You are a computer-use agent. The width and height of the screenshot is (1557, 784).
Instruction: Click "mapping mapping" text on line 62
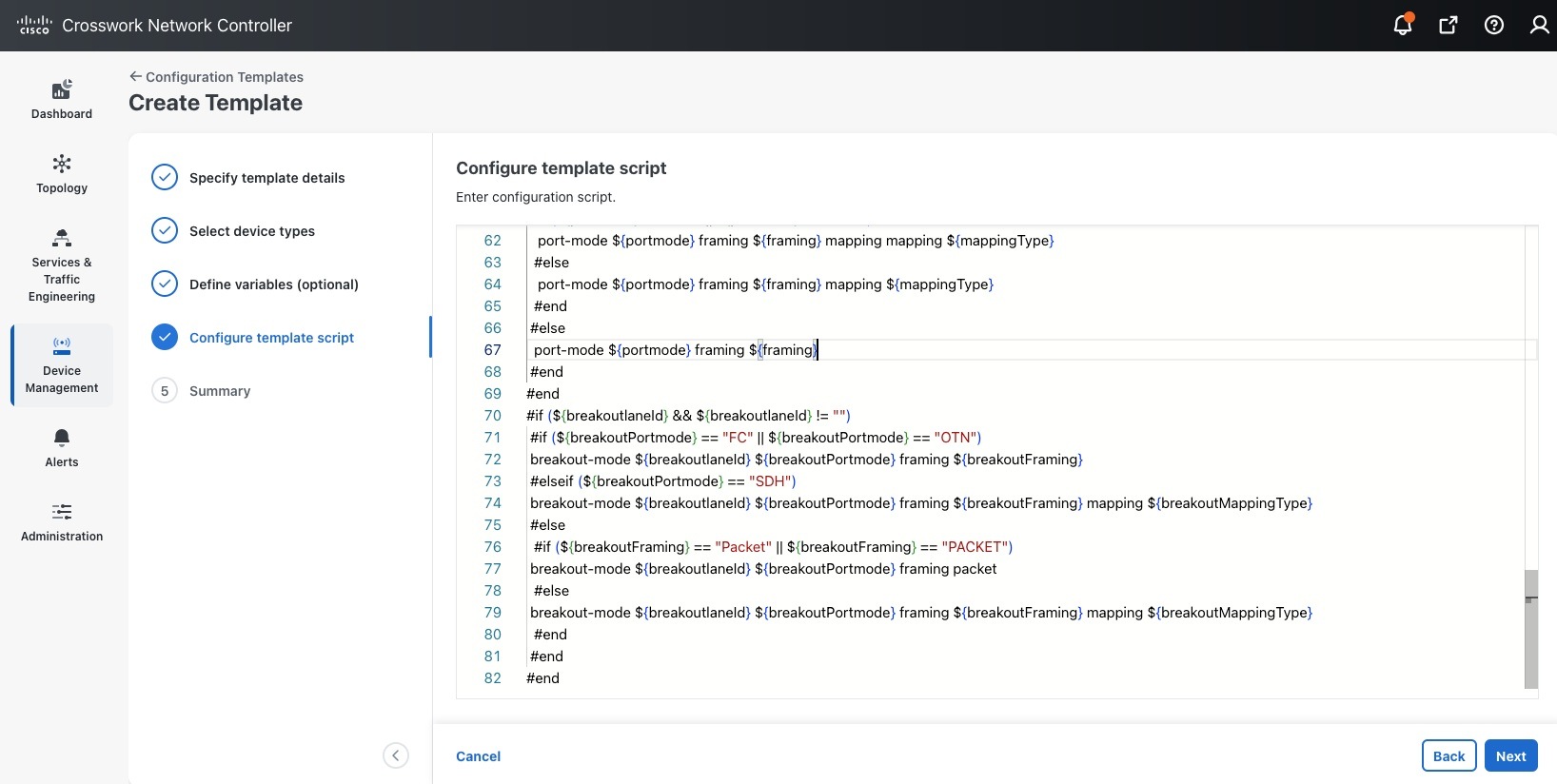tap(883, 241)
